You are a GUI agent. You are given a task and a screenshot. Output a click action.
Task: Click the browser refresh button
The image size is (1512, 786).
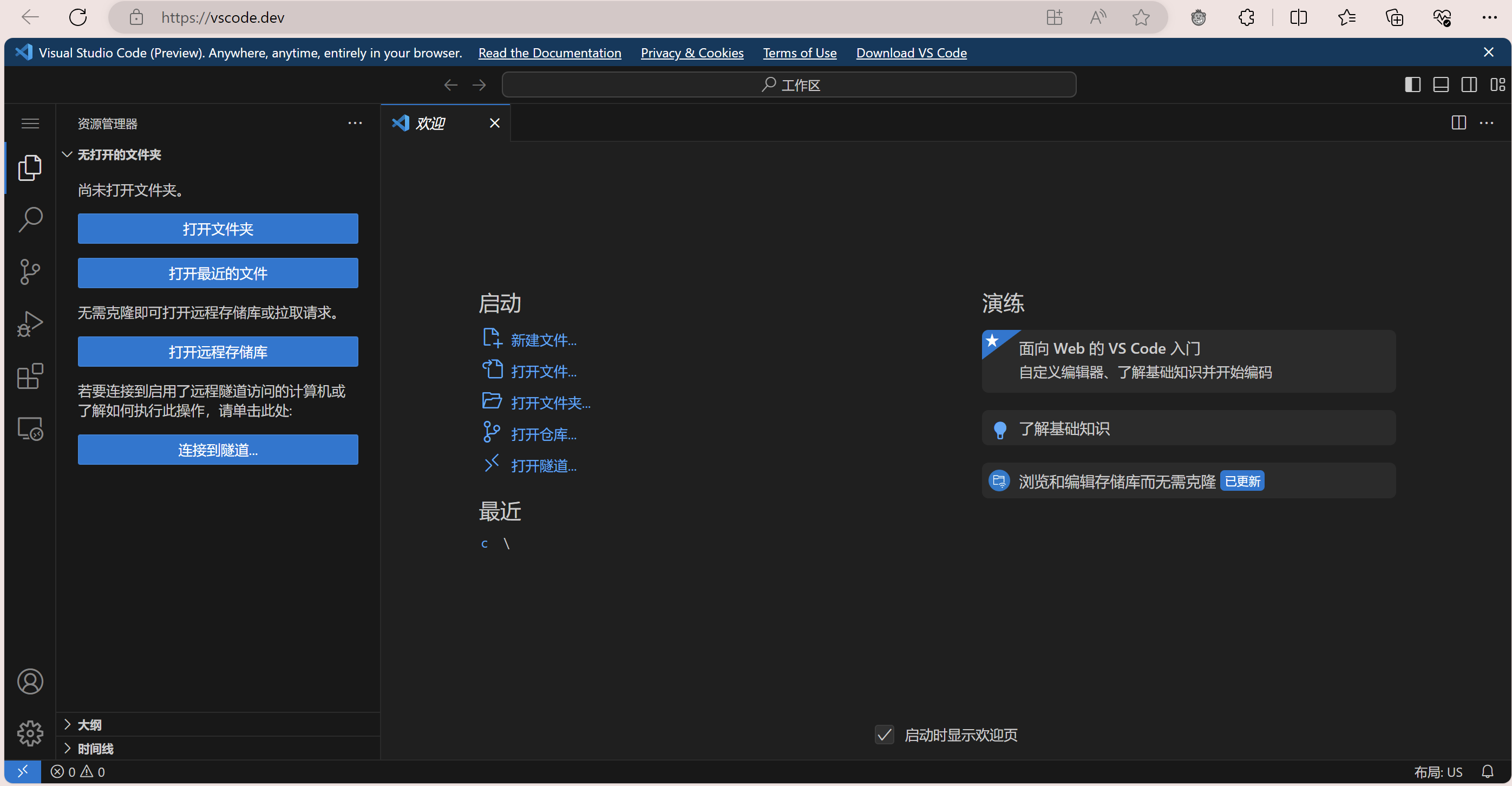77,17
